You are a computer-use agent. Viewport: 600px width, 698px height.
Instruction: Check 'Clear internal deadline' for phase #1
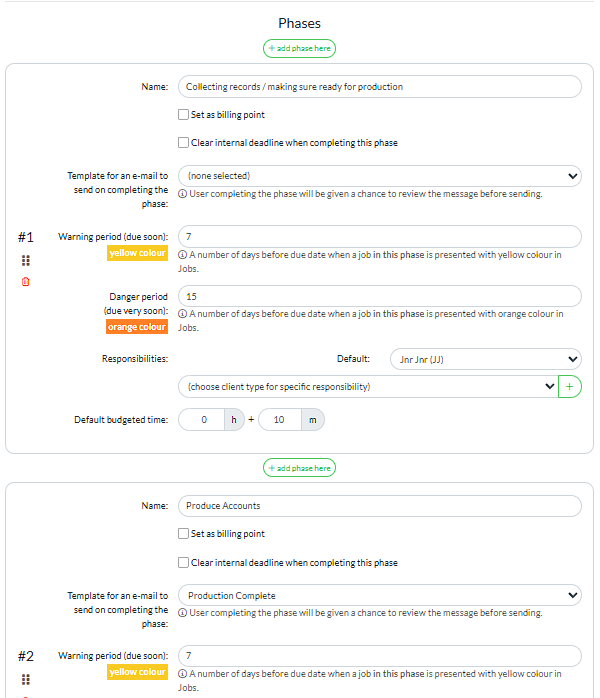click(x=183, y=143)
